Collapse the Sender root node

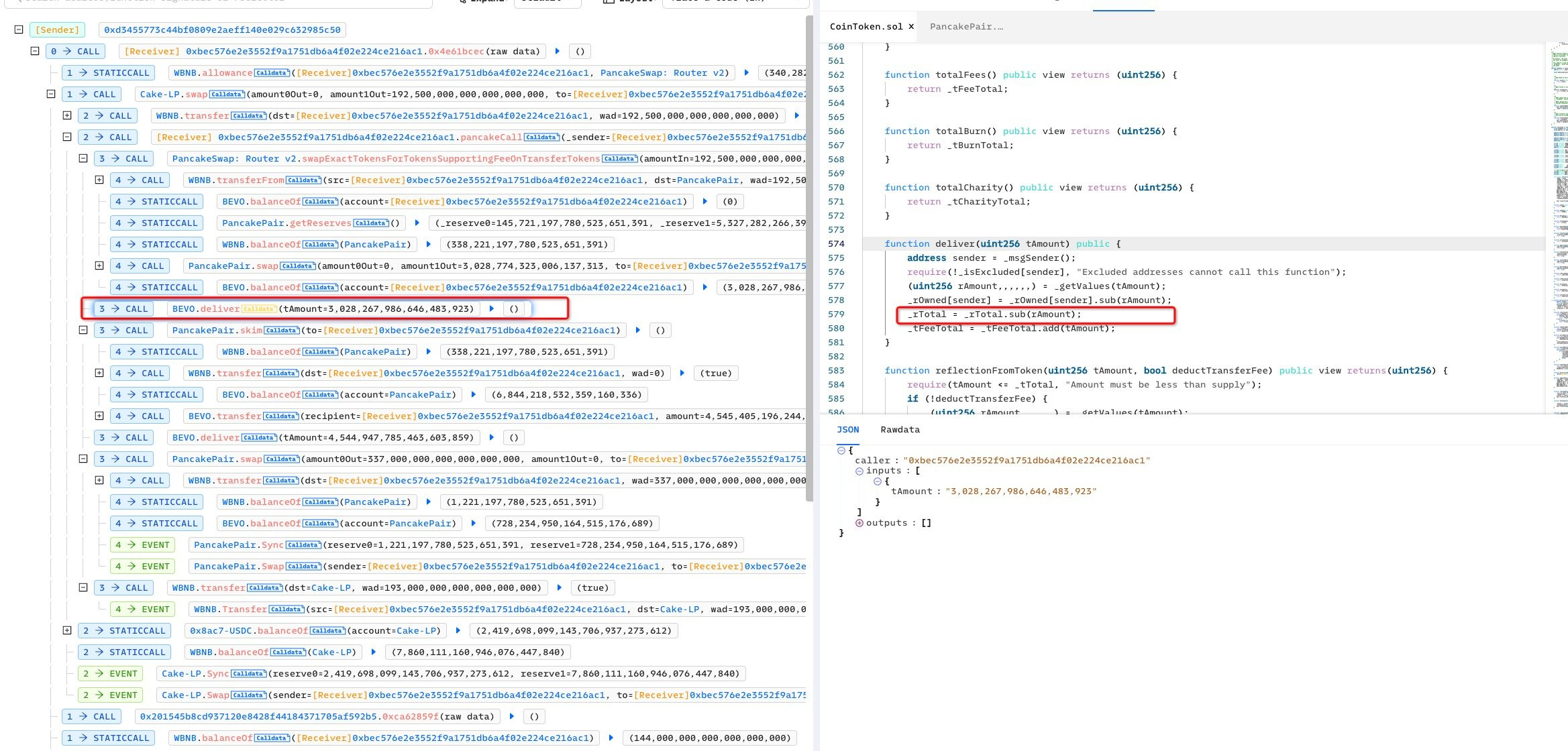coord(19,30)
